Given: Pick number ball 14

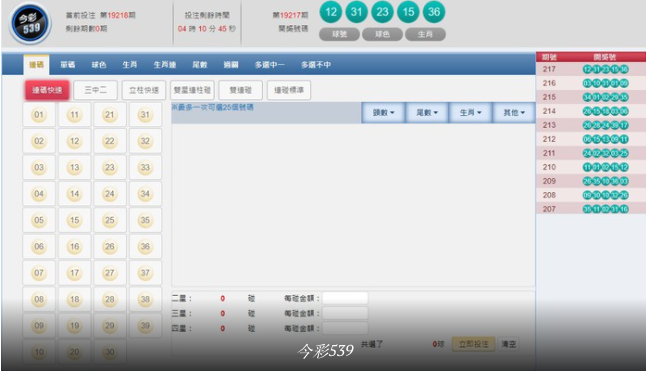Looking at the screenshot, I should (74, 194).
